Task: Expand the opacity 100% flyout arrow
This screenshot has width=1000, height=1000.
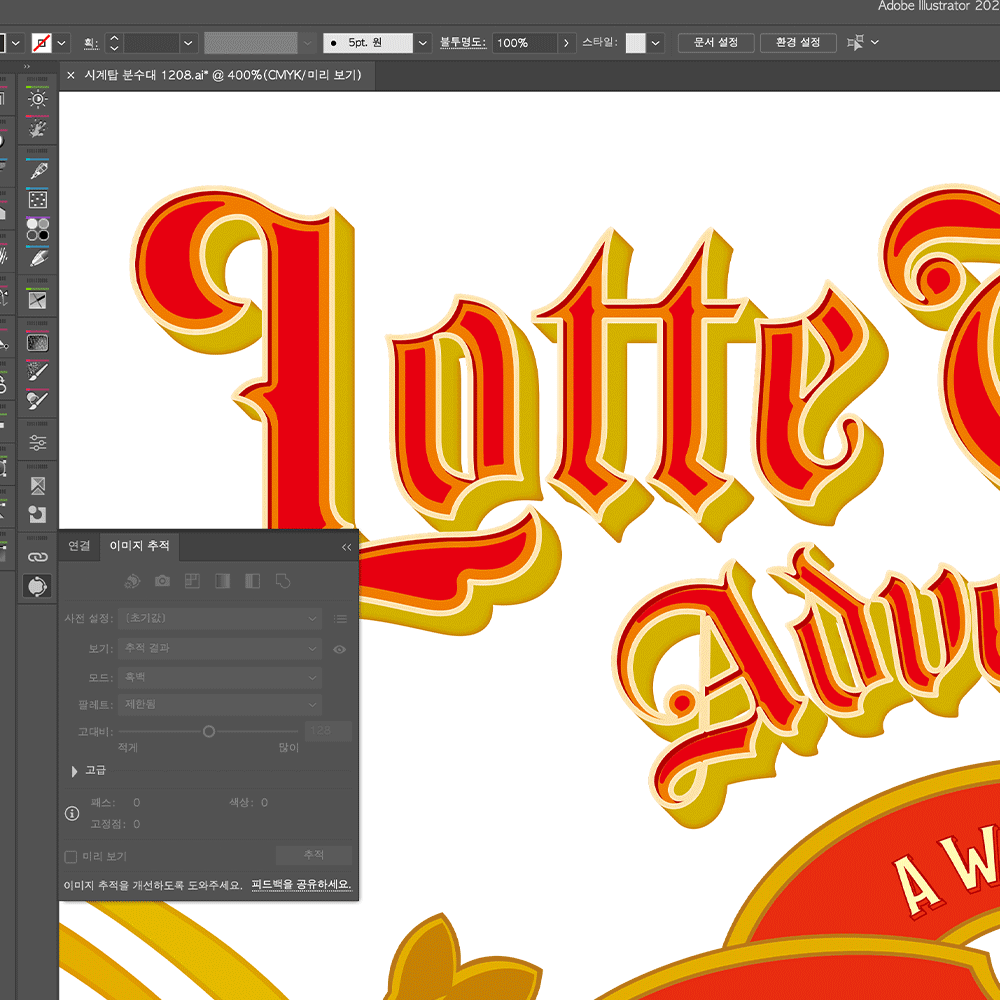Action: [x=566, y=43]
